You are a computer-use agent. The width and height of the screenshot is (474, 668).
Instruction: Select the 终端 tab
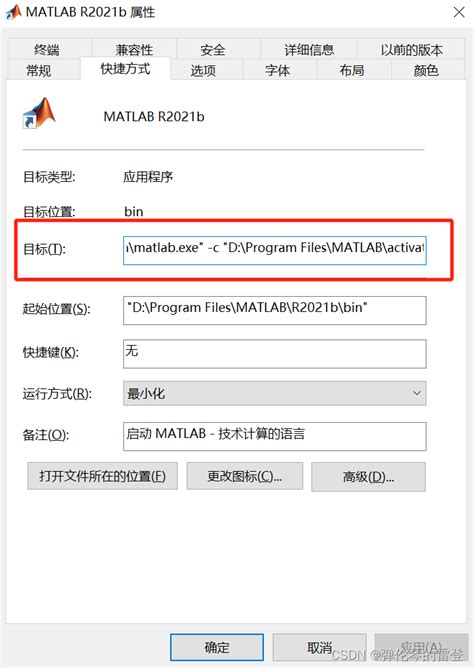pos(47,49)
